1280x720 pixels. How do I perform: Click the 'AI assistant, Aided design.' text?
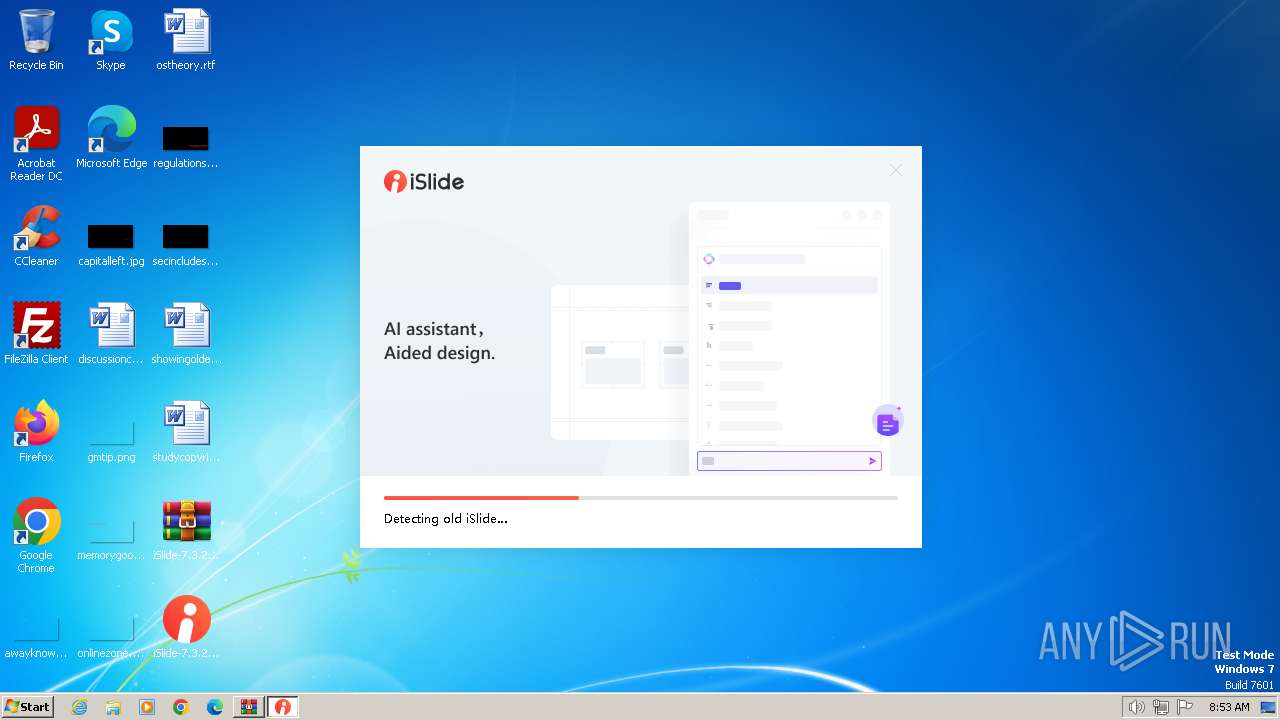pos(440,341)
